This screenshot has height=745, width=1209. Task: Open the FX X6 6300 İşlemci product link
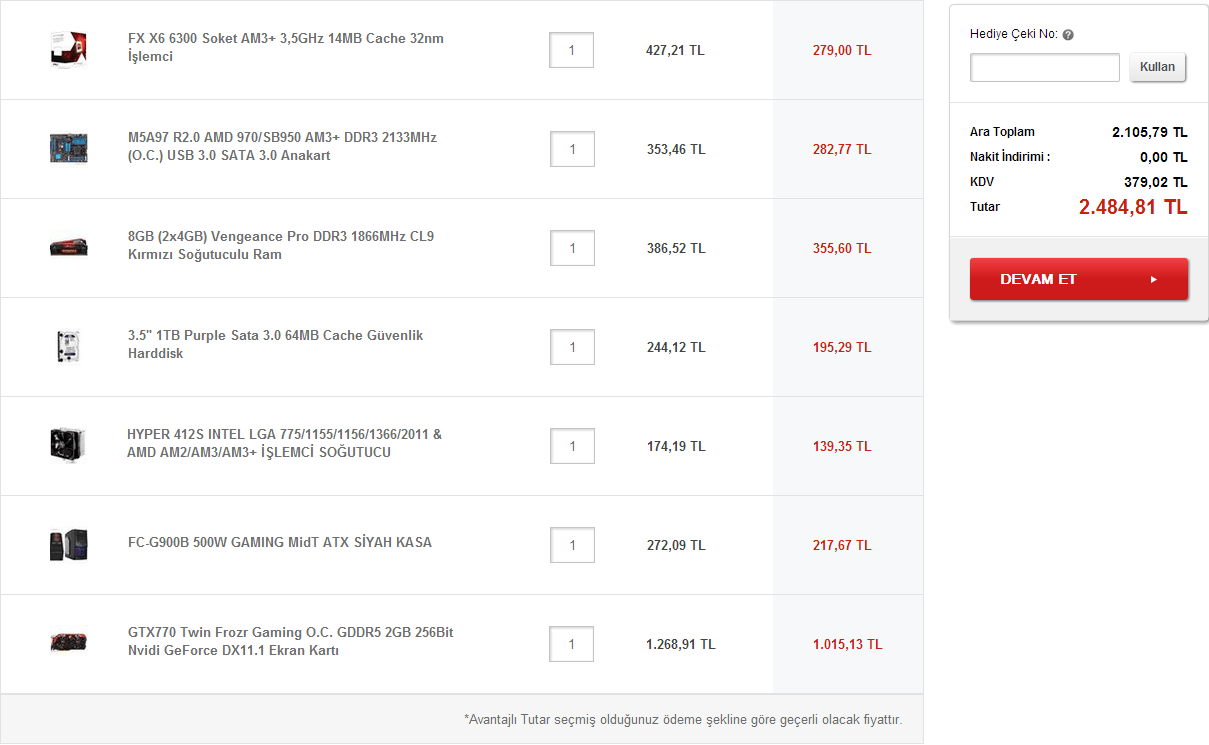click(285, 47)
